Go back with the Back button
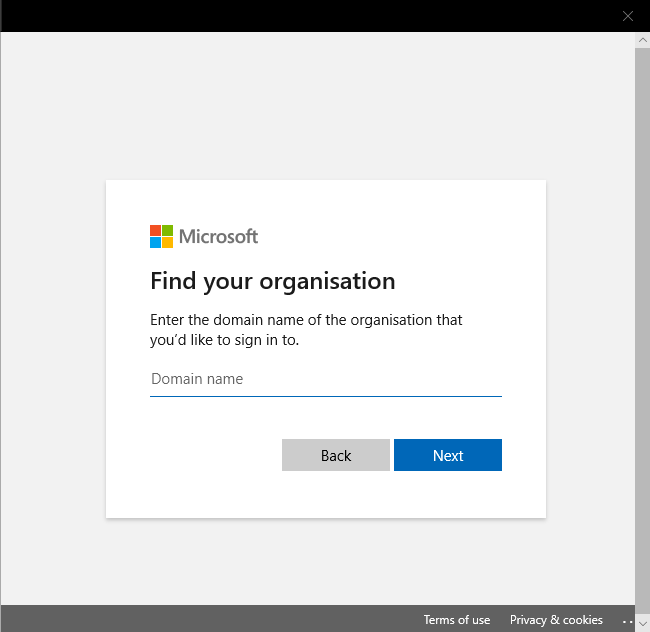650x632 pixels. (336, 455)
